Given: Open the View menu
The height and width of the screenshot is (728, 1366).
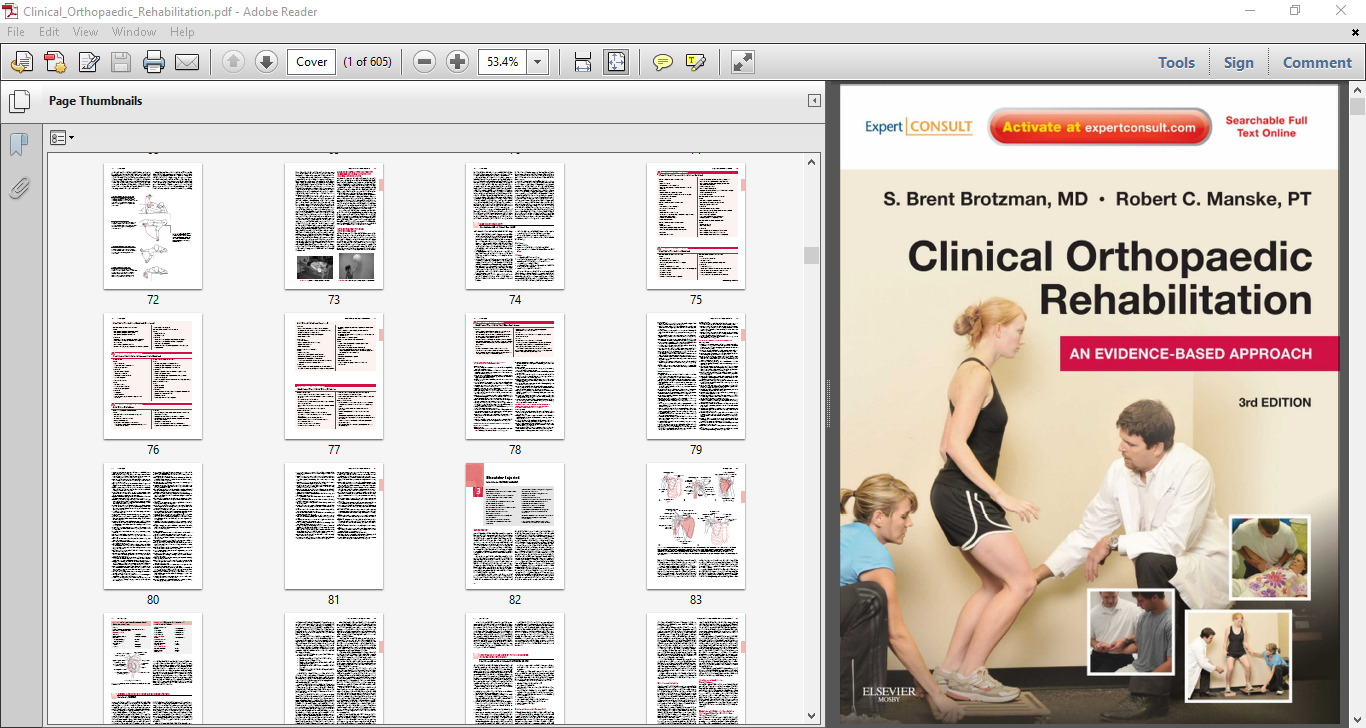Looking at the screenshot, I should 85,32.
